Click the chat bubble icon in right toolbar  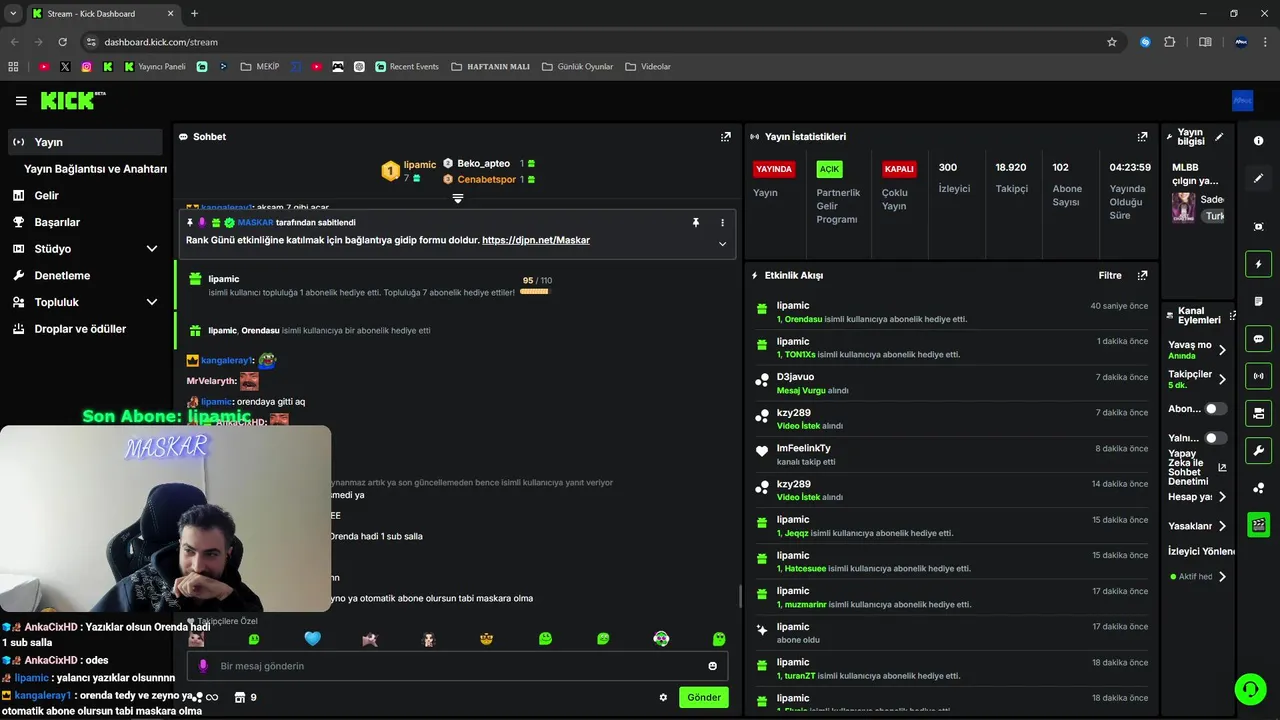[x=1259, y=339]
